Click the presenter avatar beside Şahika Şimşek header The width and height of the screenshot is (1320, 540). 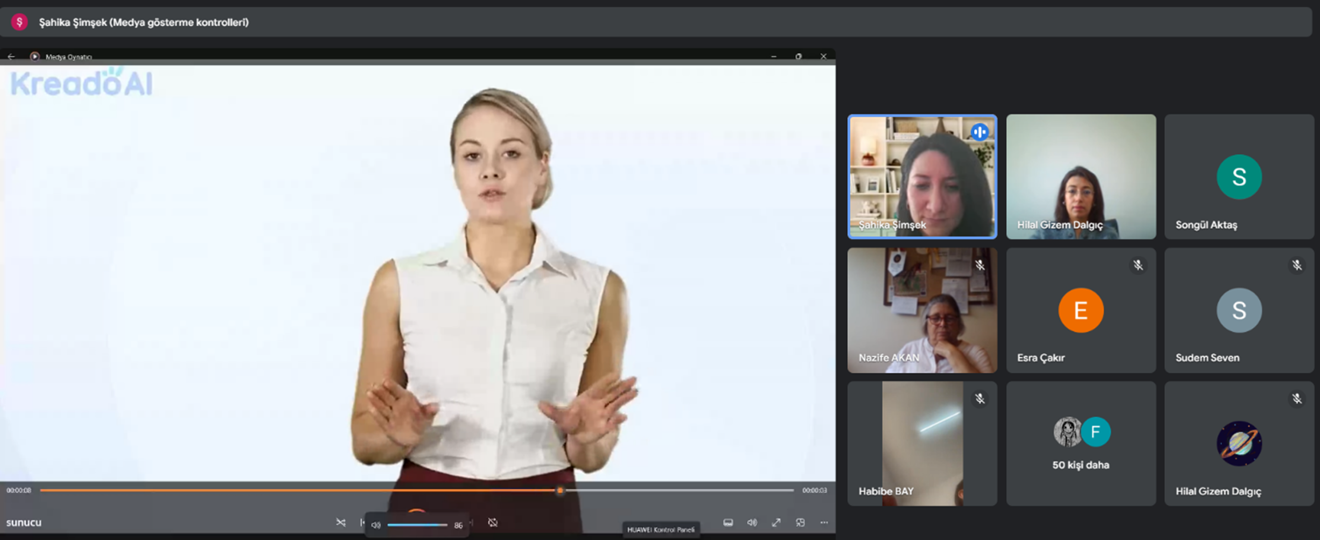point(18,22)
